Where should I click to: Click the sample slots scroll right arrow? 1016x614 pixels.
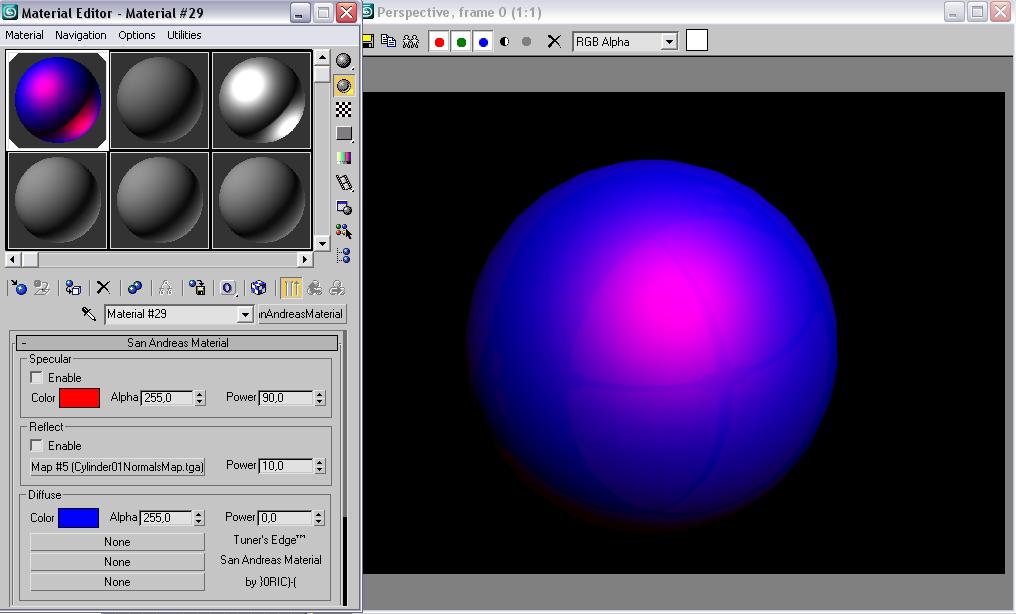point(305,259)
